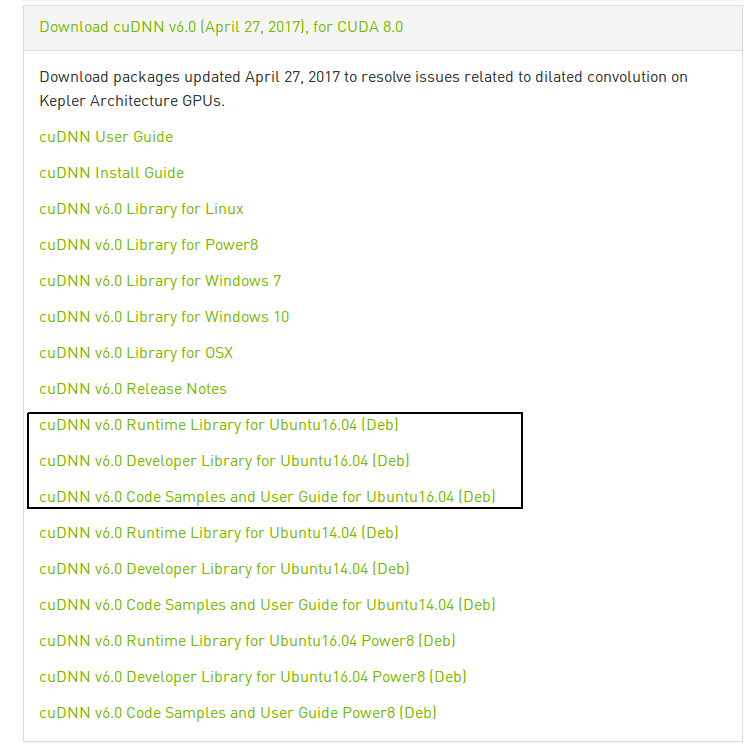
Task: Click the 'Kepler Architecture GPUs' text line
Action: pyautogui.click(x=131, y=101)
